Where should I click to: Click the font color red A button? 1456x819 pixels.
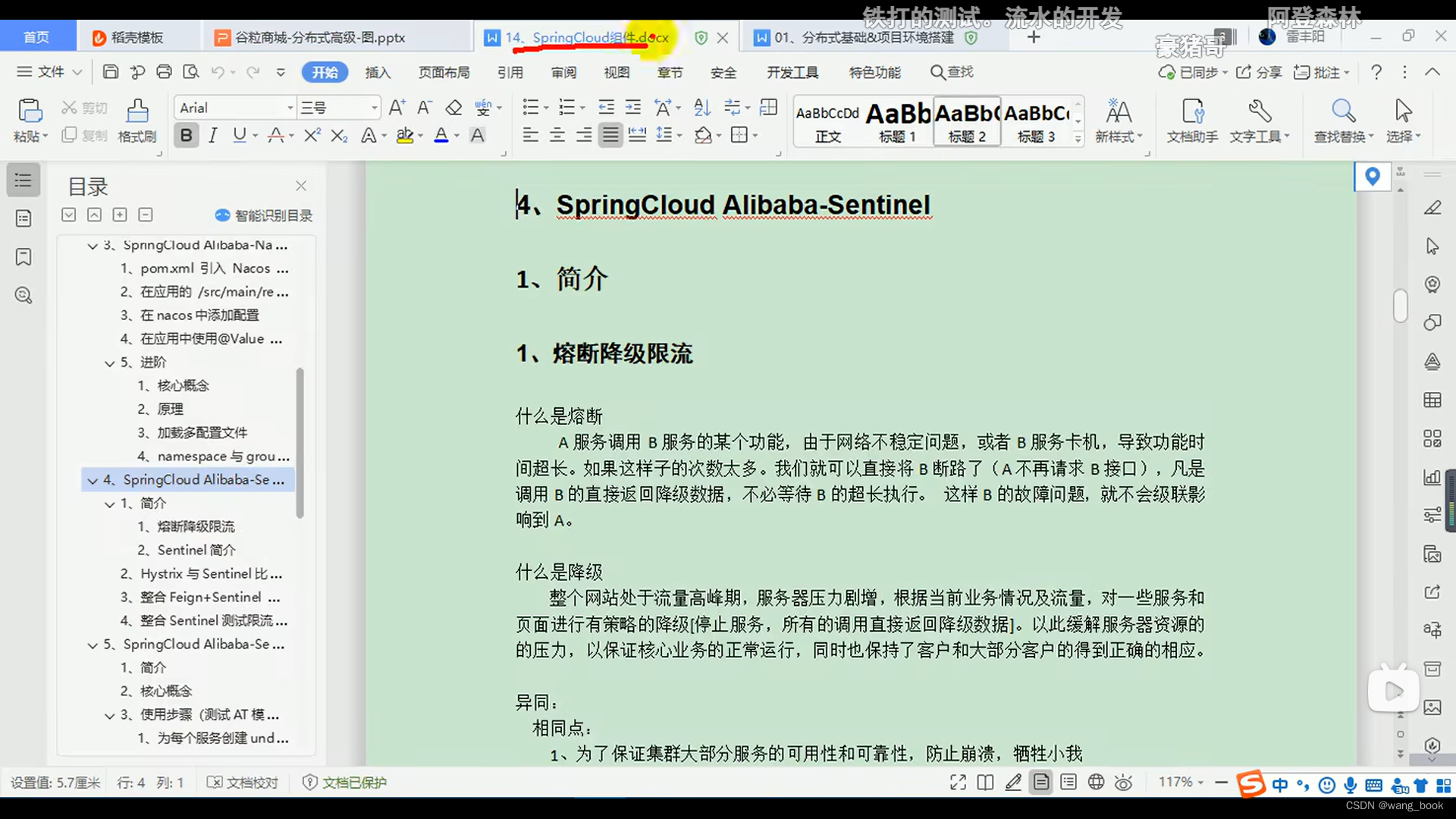point(441,135)
